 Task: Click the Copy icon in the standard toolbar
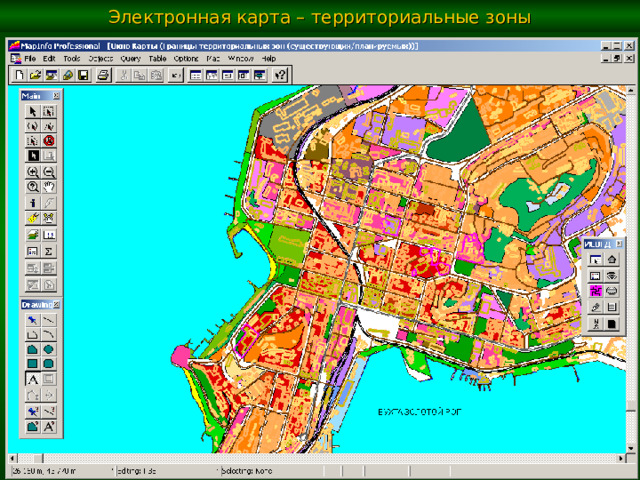(140, 75)
